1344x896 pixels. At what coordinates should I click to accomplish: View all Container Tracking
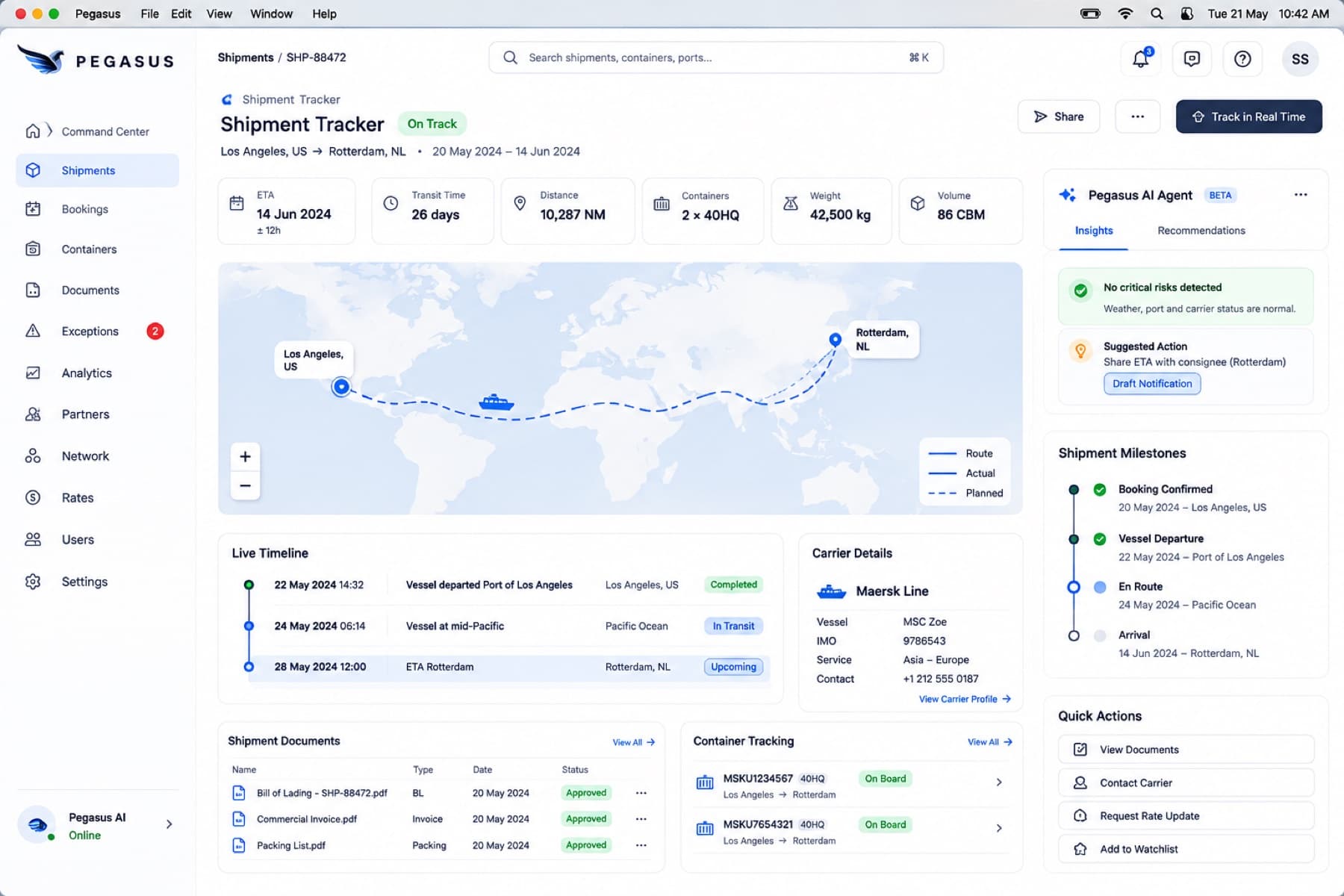click(989, 742)
